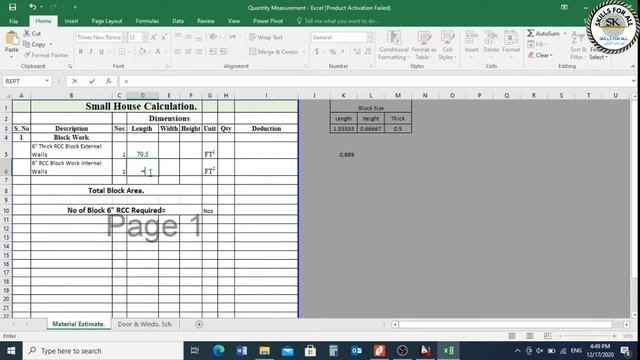This screenshot has width=640, height=360.
Task: Click the Cut scissors icon
Action: 27,33
